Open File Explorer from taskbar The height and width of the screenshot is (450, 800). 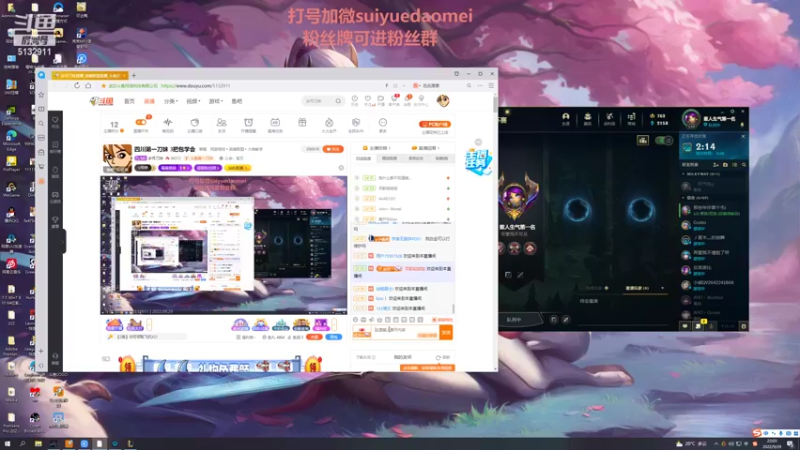tap(38, 444)
